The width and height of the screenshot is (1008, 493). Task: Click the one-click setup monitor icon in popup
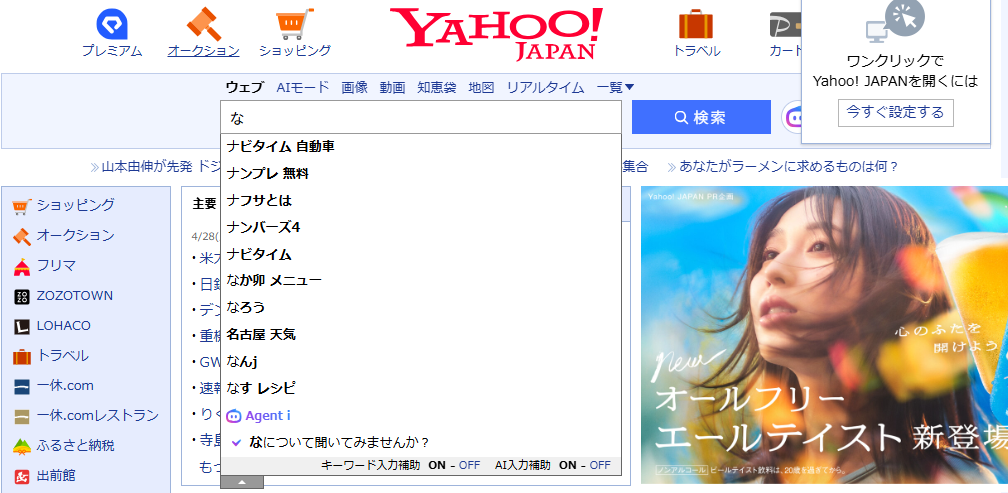pos(896,22)
